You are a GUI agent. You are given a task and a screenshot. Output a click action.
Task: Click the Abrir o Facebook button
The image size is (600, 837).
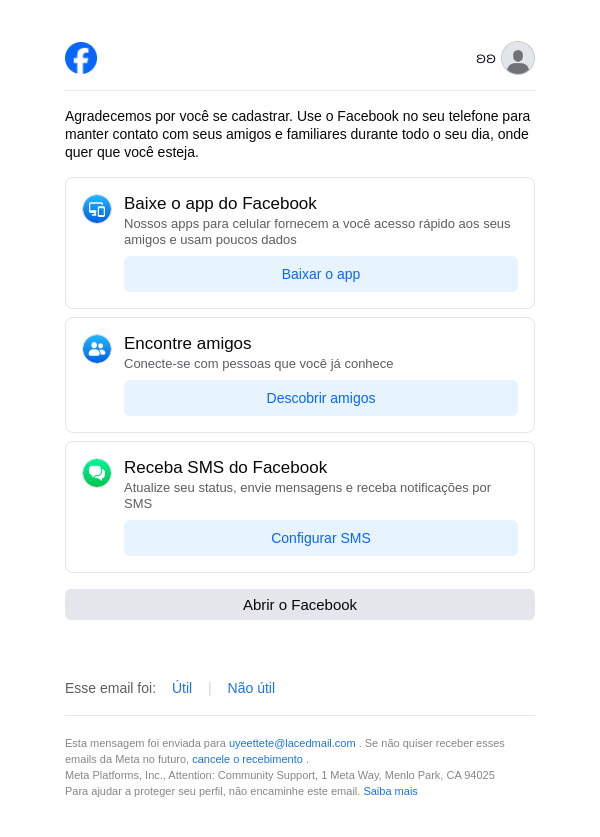click(300, 604)
